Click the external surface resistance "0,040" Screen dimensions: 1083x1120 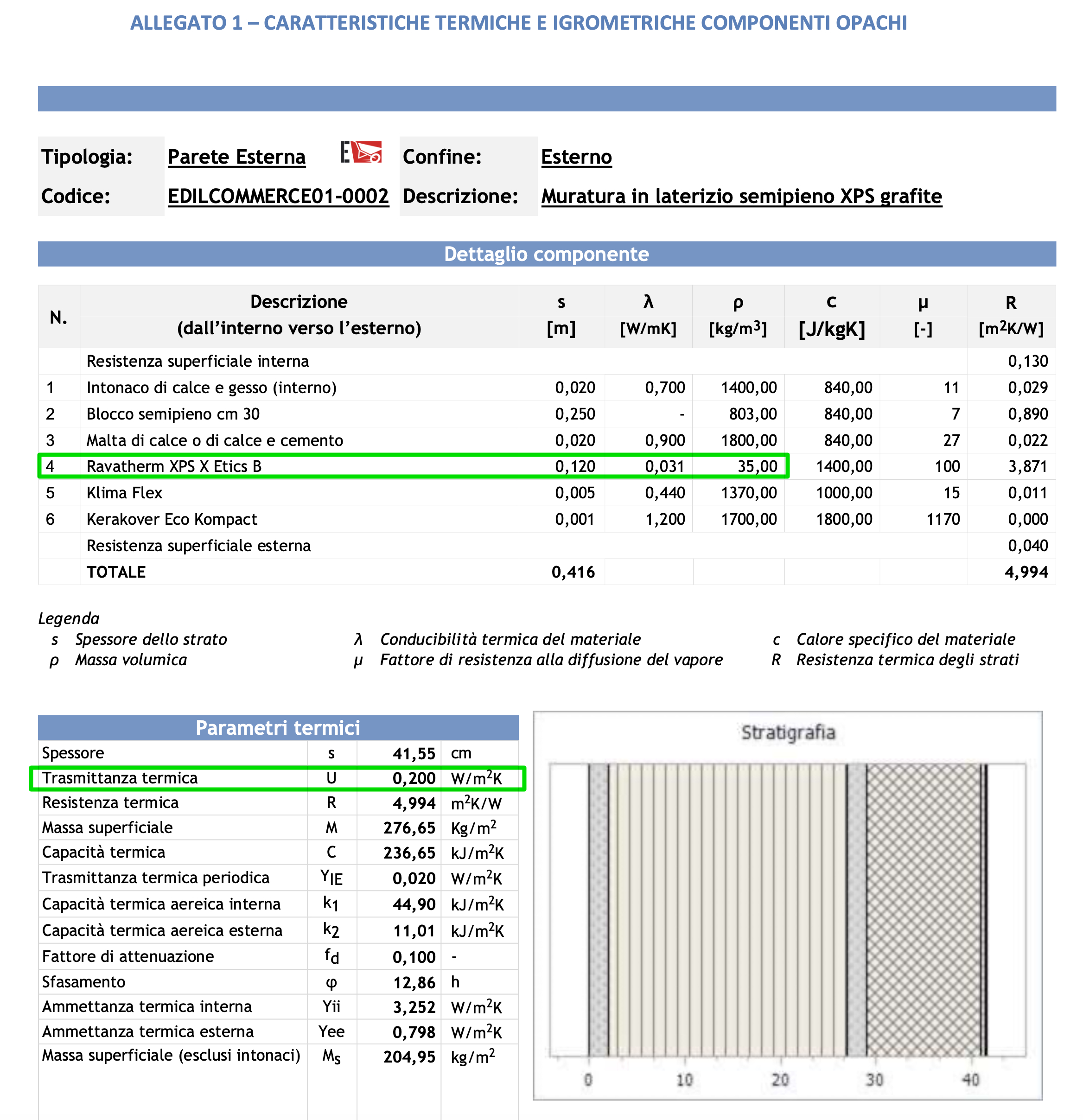[1027, 546]
